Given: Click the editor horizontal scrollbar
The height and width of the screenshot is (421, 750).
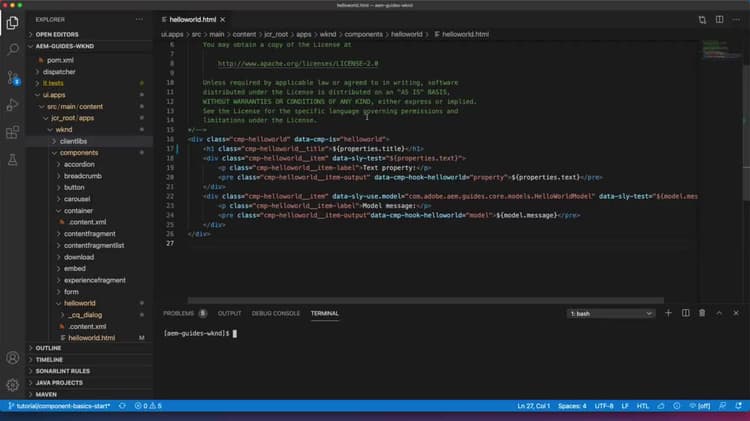Looking at the screenshot, I should [425, 301].
